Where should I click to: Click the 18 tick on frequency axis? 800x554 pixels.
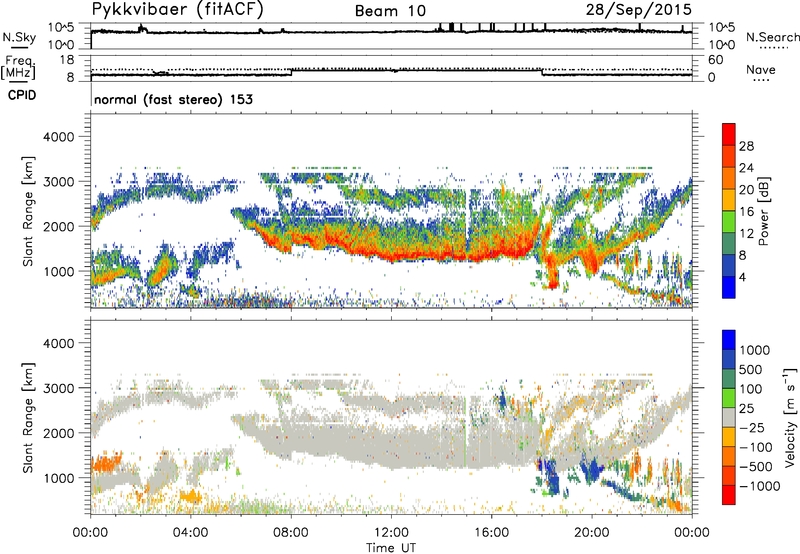coord(67,59)
